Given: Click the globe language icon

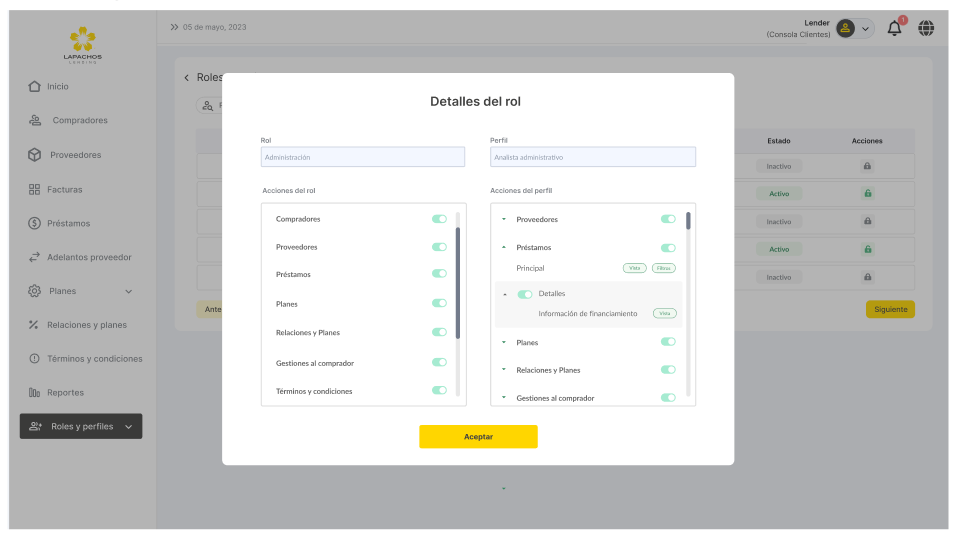Looking at the screenshot, I should coord(926,28).
